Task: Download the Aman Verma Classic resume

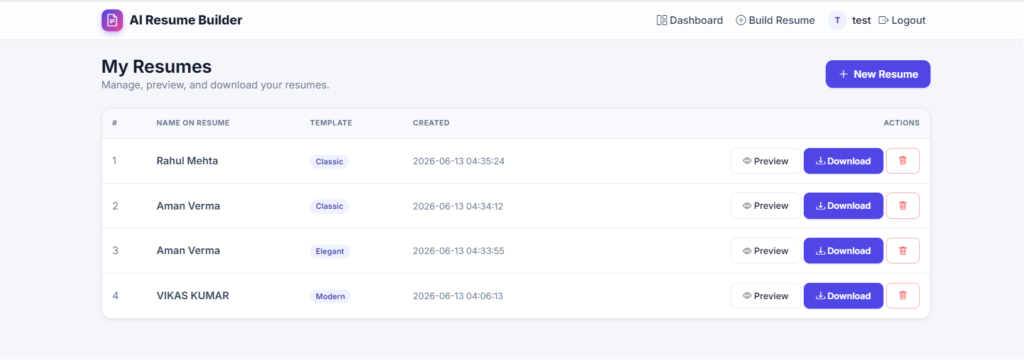Action: coord(843,206)
